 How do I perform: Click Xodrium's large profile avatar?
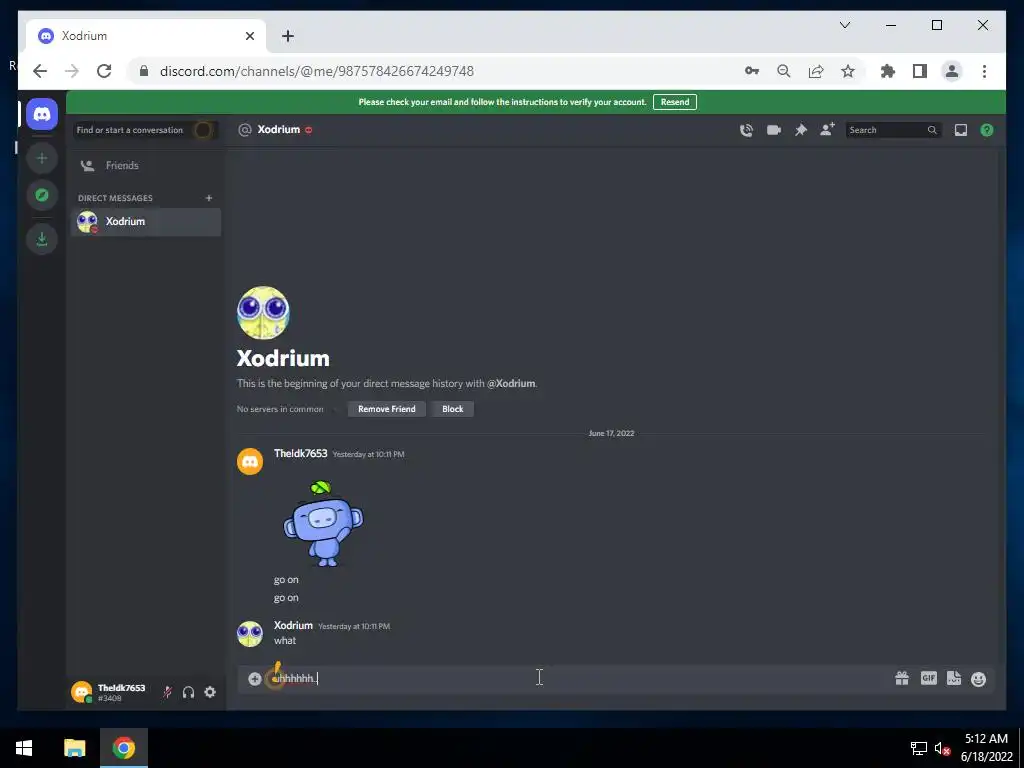pyautogui.click(x=263, y=313)
